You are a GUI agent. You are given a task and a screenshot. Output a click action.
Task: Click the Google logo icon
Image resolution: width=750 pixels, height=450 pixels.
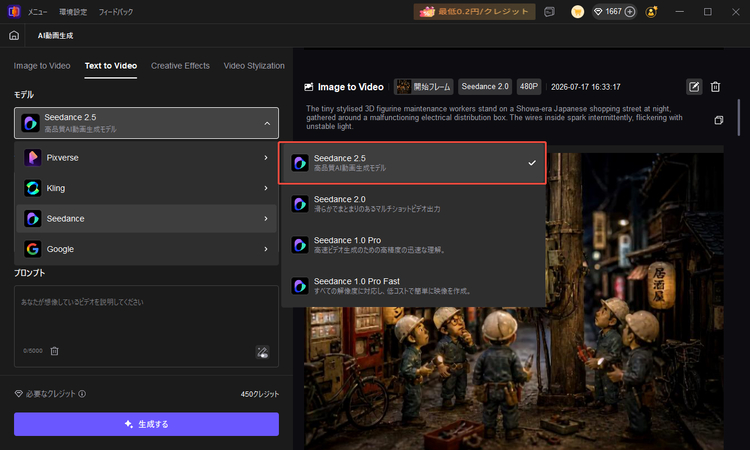pos(33,249)
